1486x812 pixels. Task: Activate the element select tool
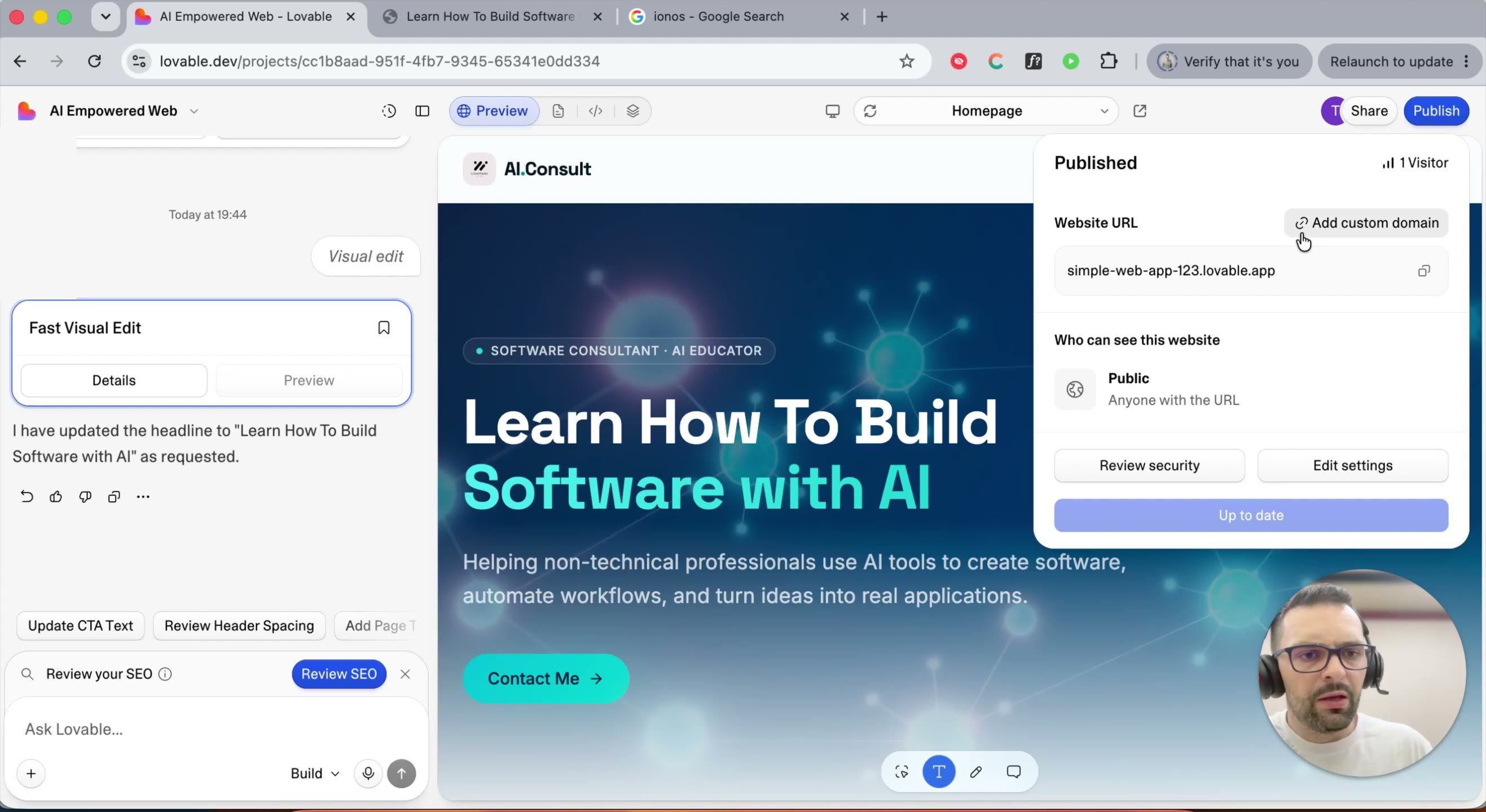pyautogui.click(x=902, y=771)
